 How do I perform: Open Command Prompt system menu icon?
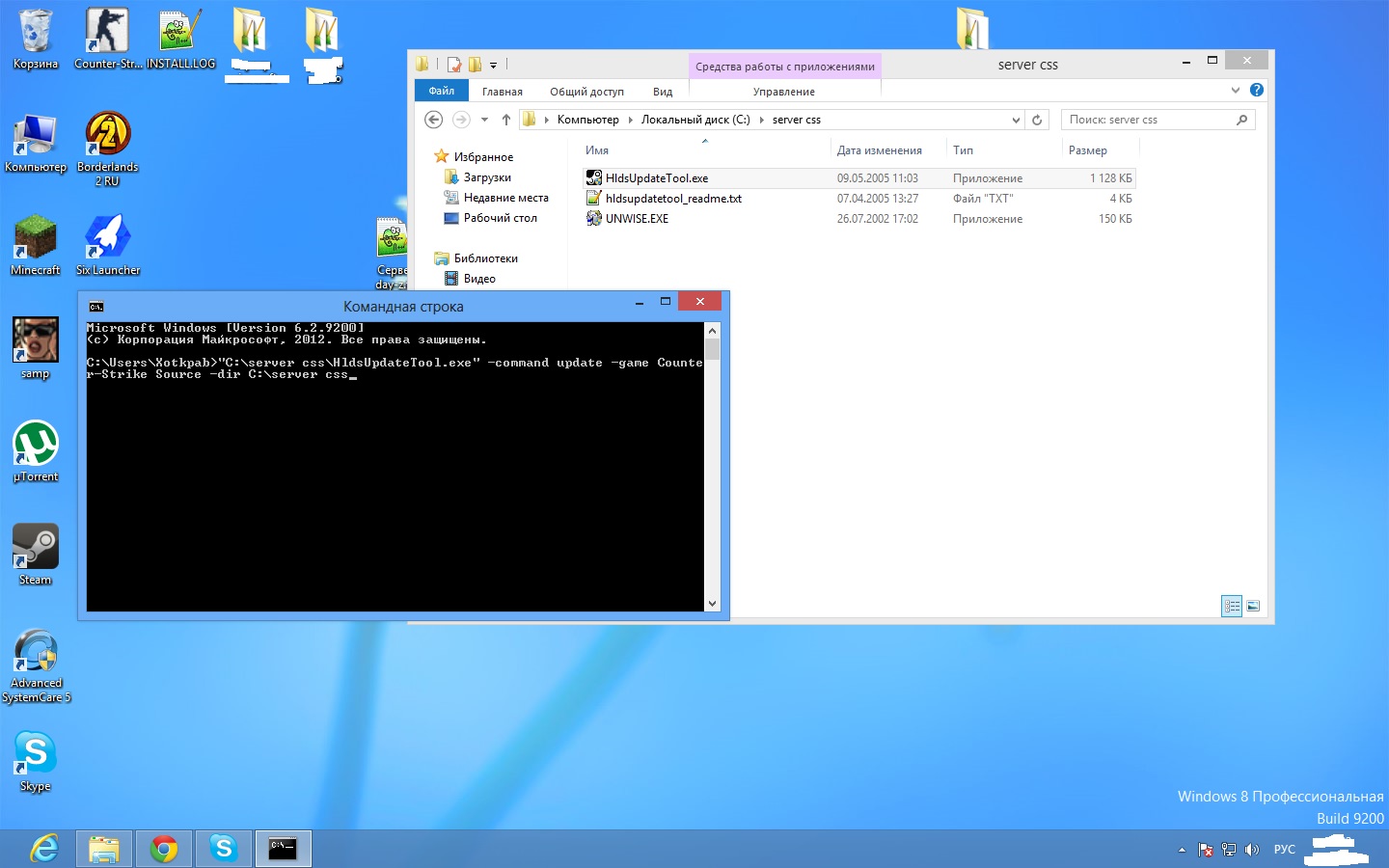[x=96, y=307]
